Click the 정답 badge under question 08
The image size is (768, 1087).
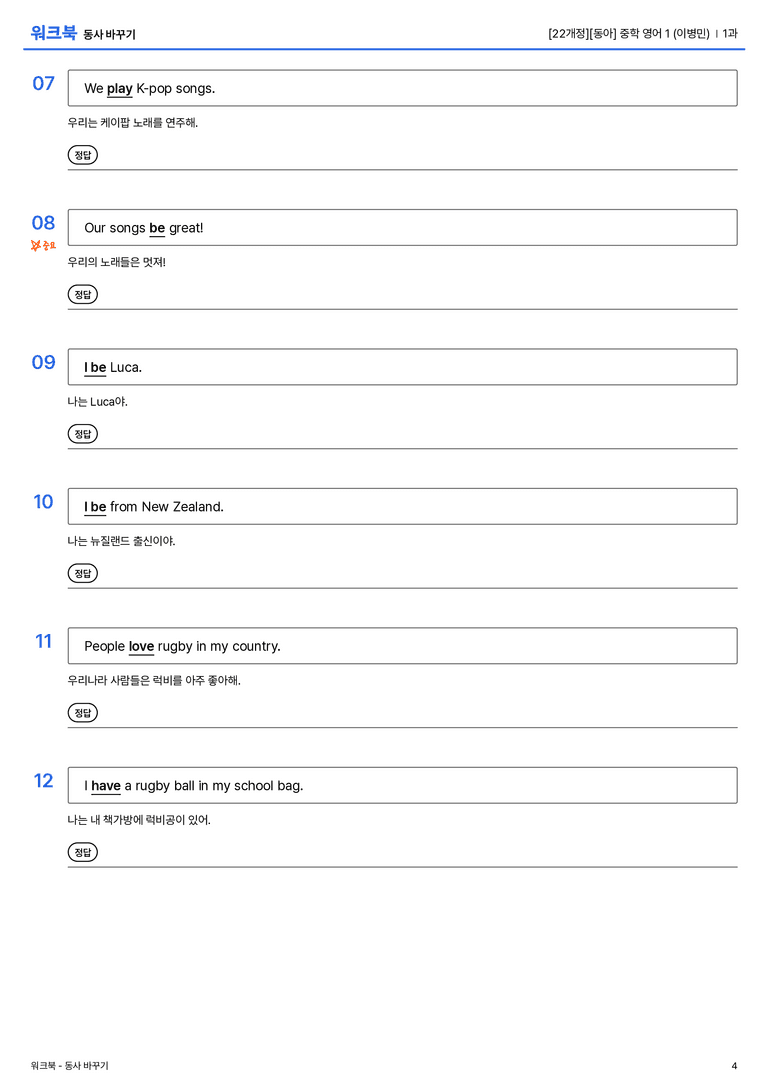pyautogui.click(x=82, y=294)
